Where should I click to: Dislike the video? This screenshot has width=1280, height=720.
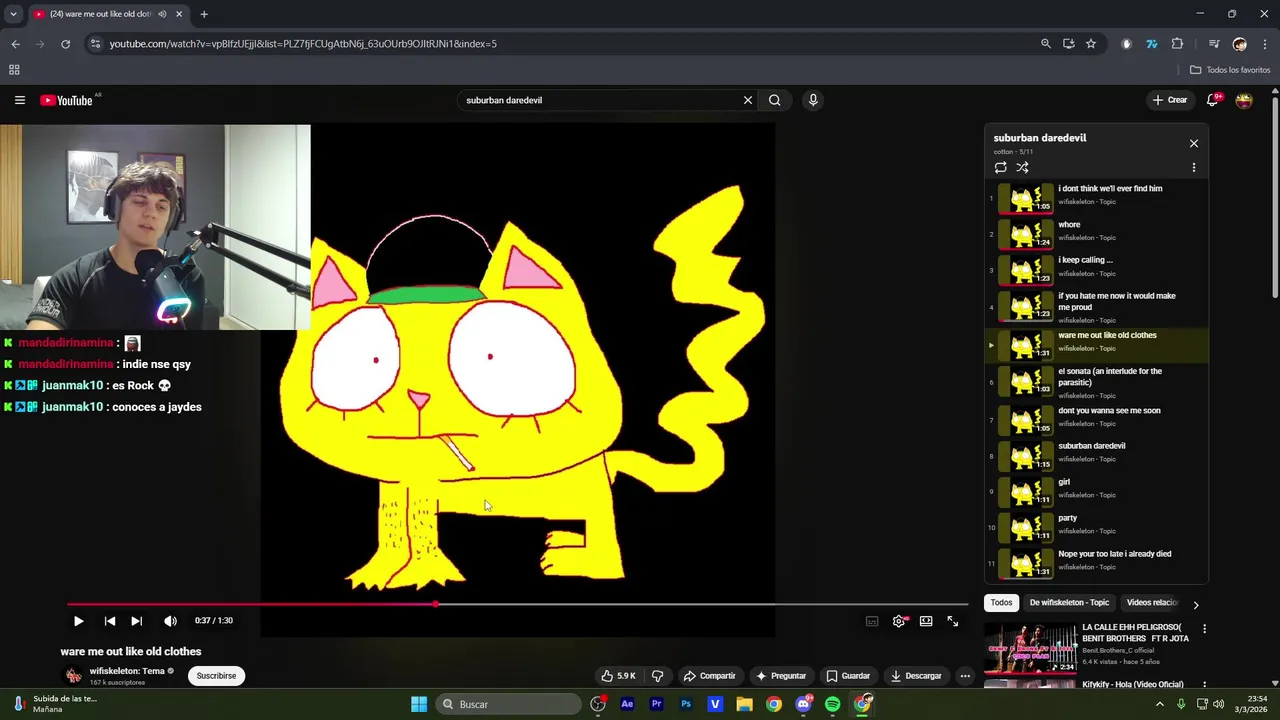[x=657, y=676]
